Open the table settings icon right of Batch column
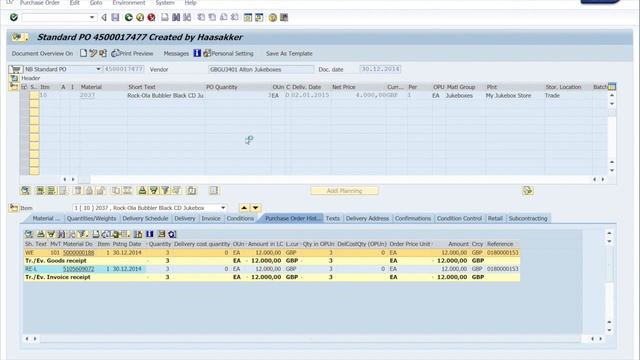Viewport: 640px width, 360px height. coord(611,87)
